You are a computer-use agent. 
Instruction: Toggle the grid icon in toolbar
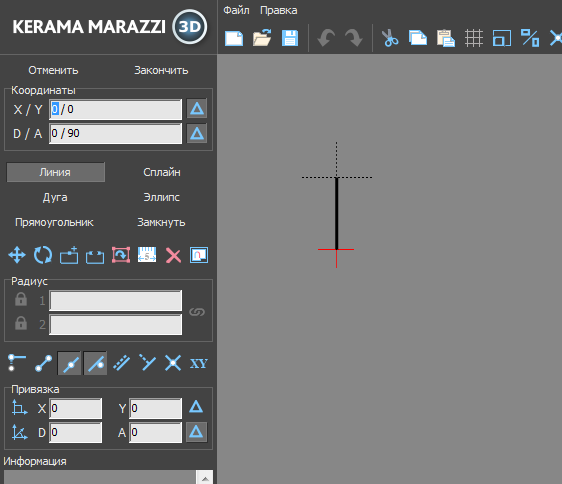[474, 38]
